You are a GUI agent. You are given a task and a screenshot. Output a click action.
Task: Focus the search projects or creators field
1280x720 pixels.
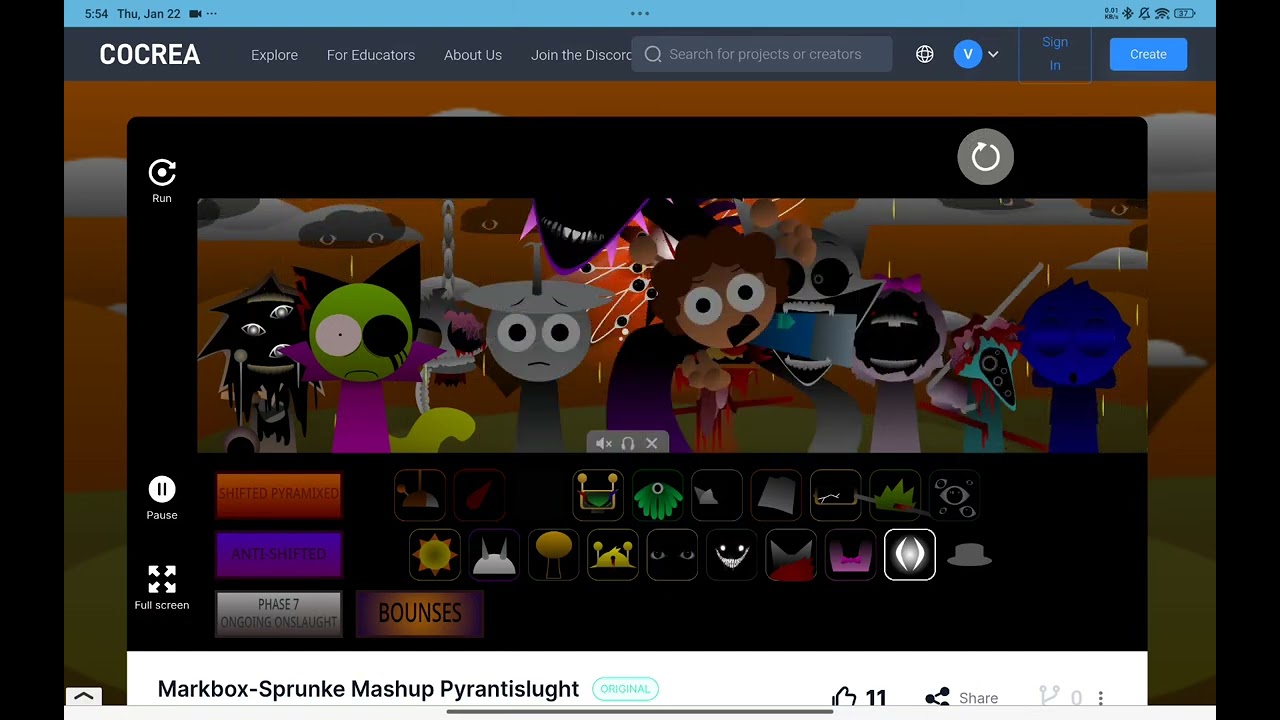coord(762,54)
